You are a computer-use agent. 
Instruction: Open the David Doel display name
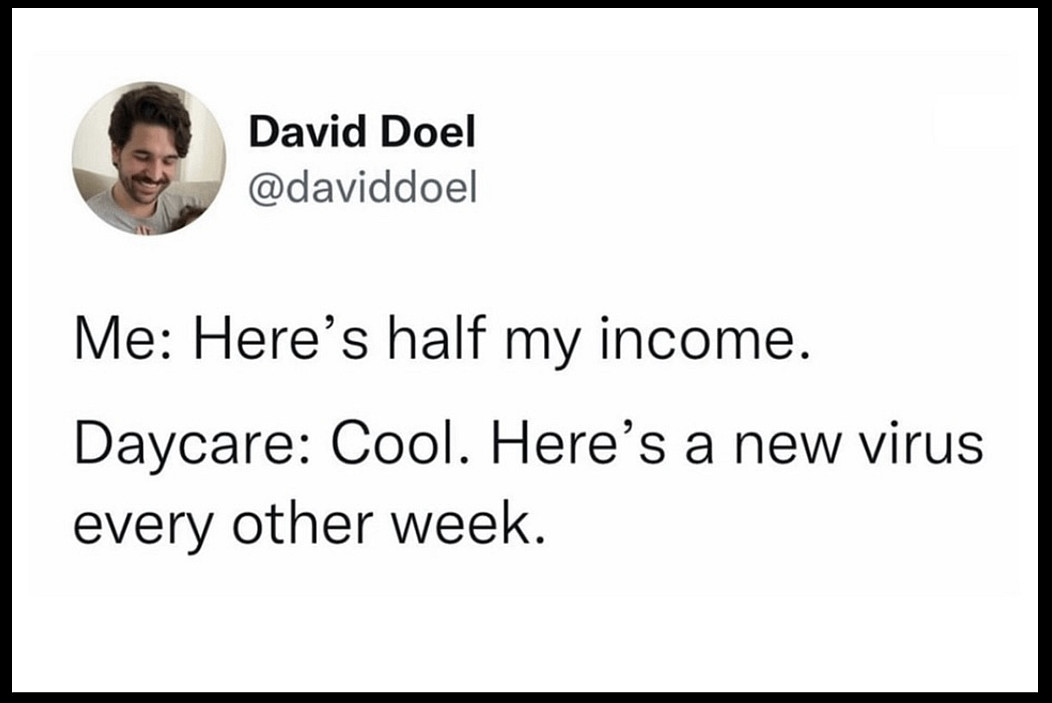tap(361, 132)
